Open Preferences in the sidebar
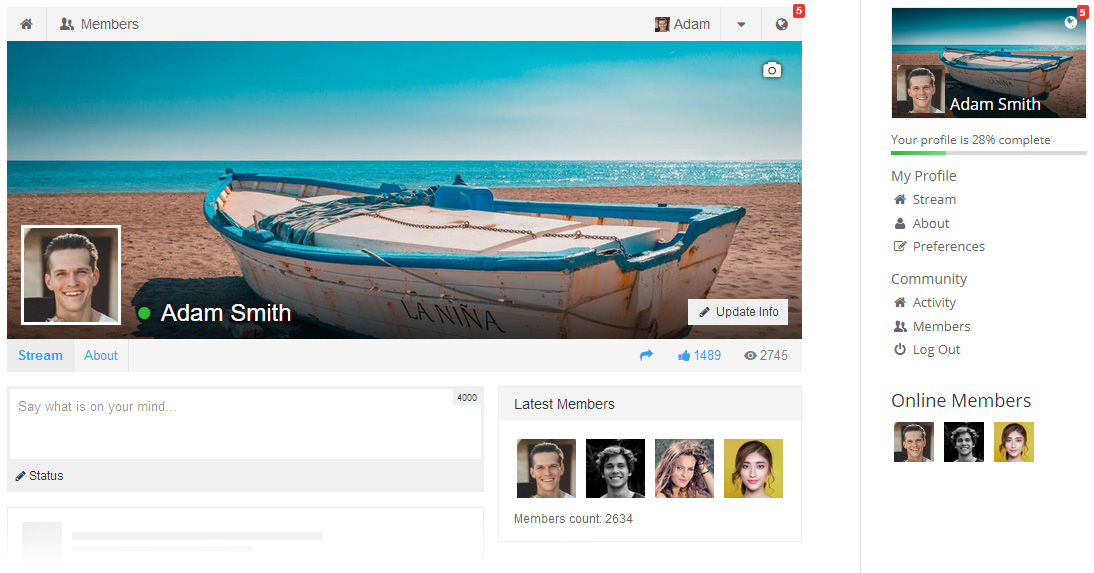The height and width of the screenshot is (573, 1094). click(949, 246)
